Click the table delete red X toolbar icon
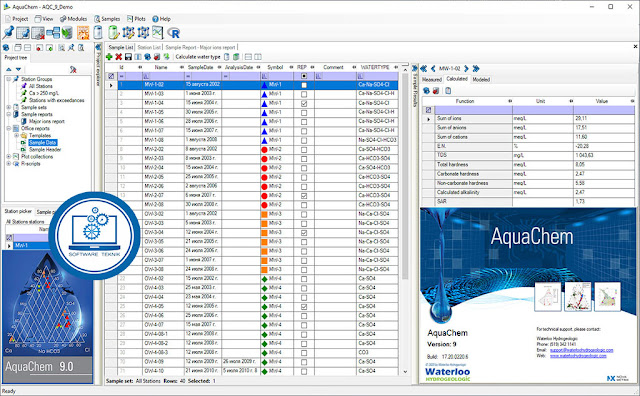The height and width of the screenshot is (396, 640). click(38, 33)
